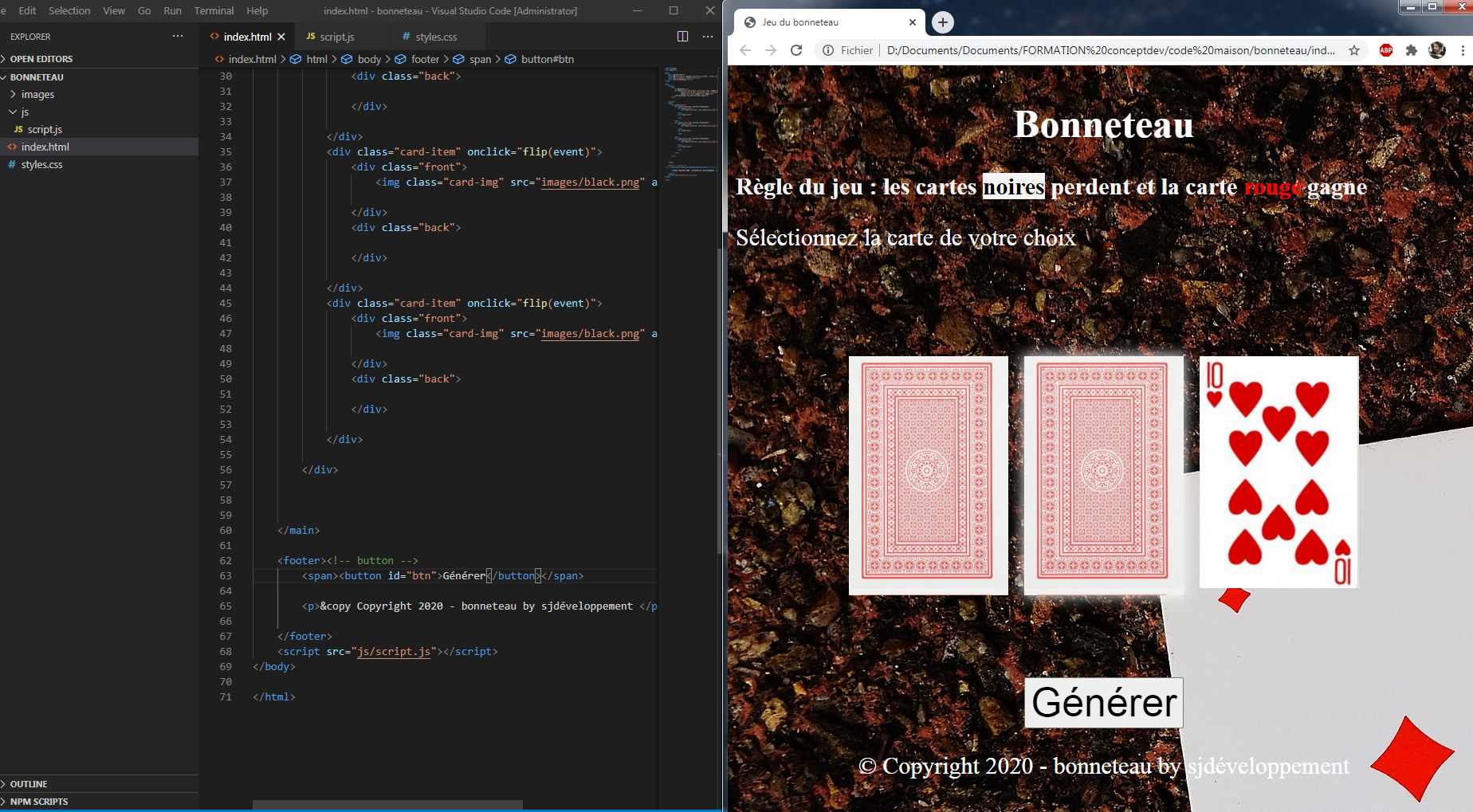Open Explorer views and more actions menu
This screenshot has height=812, width=1473.
click(178, 37)
